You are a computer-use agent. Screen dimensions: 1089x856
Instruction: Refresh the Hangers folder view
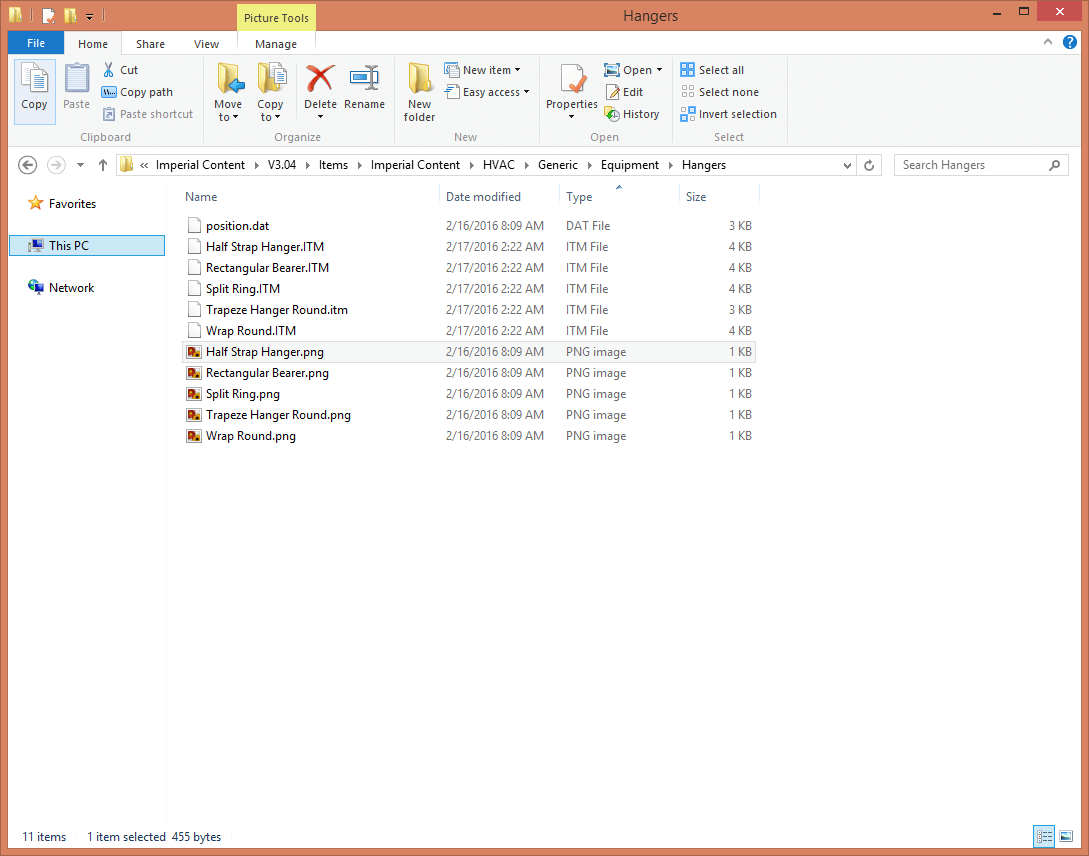870,165
